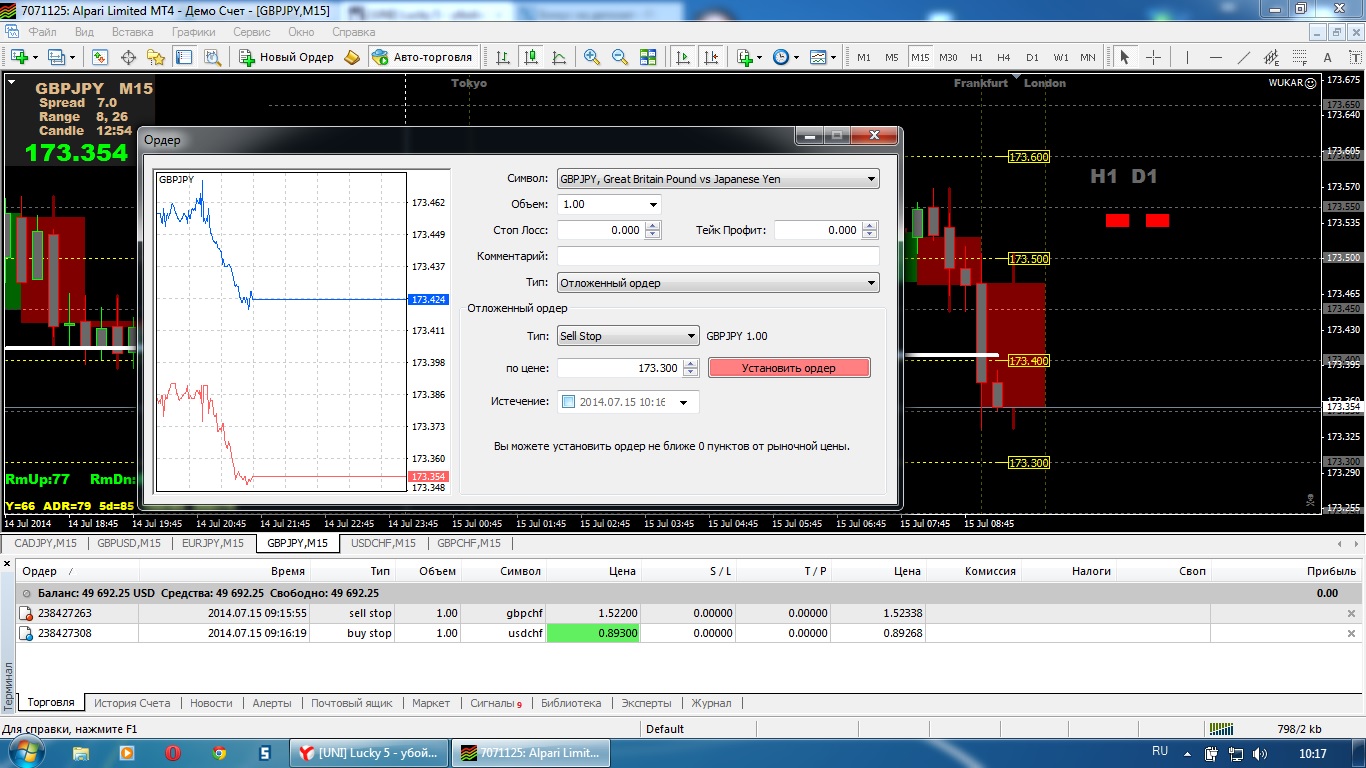This screenshot has height=768, width=1366.
Task: Delete order 238427308 with its X
Action: [x=1352, y=633]
